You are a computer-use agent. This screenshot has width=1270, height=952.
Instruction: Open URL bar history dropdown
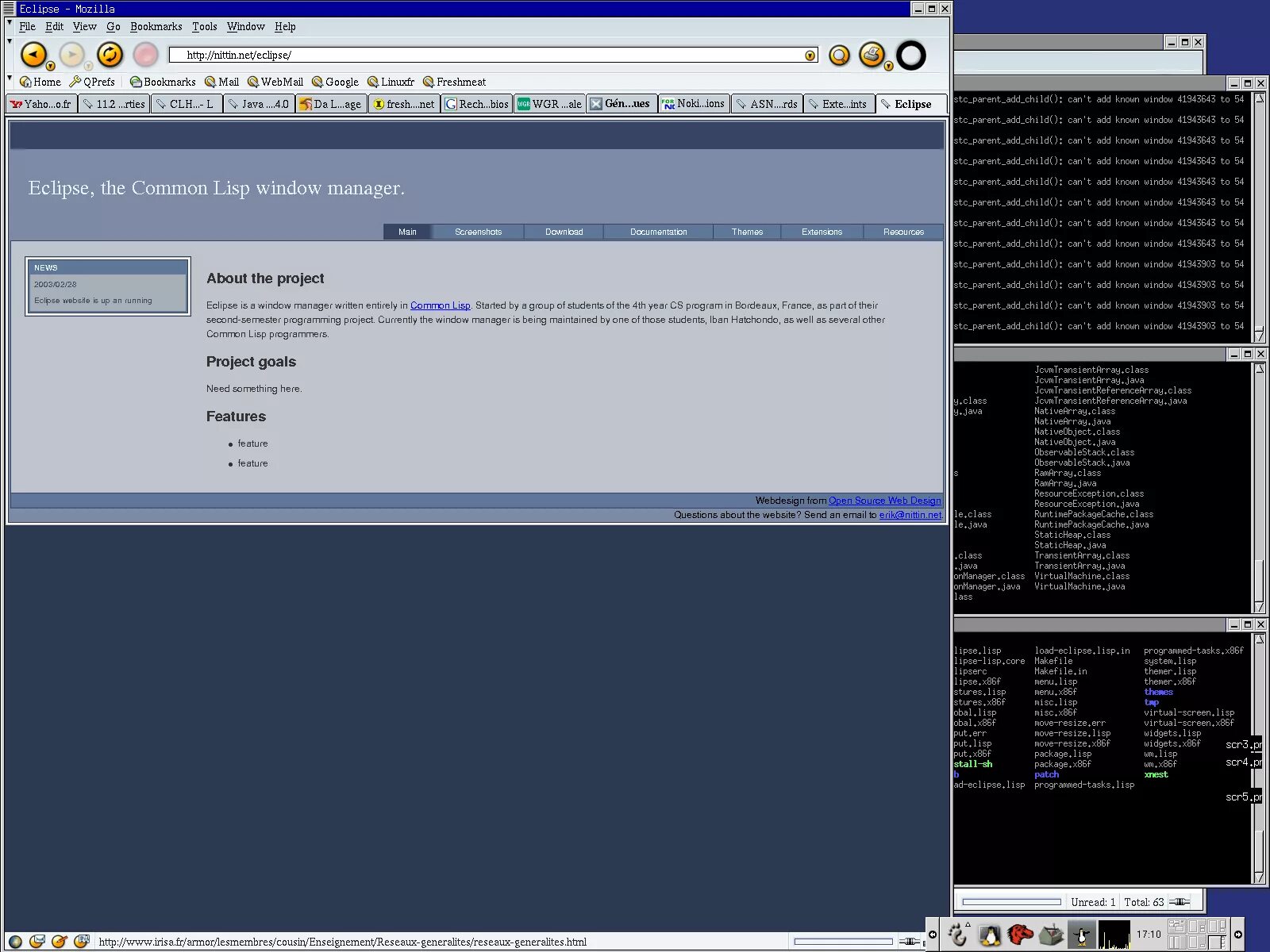coord(810,56)
